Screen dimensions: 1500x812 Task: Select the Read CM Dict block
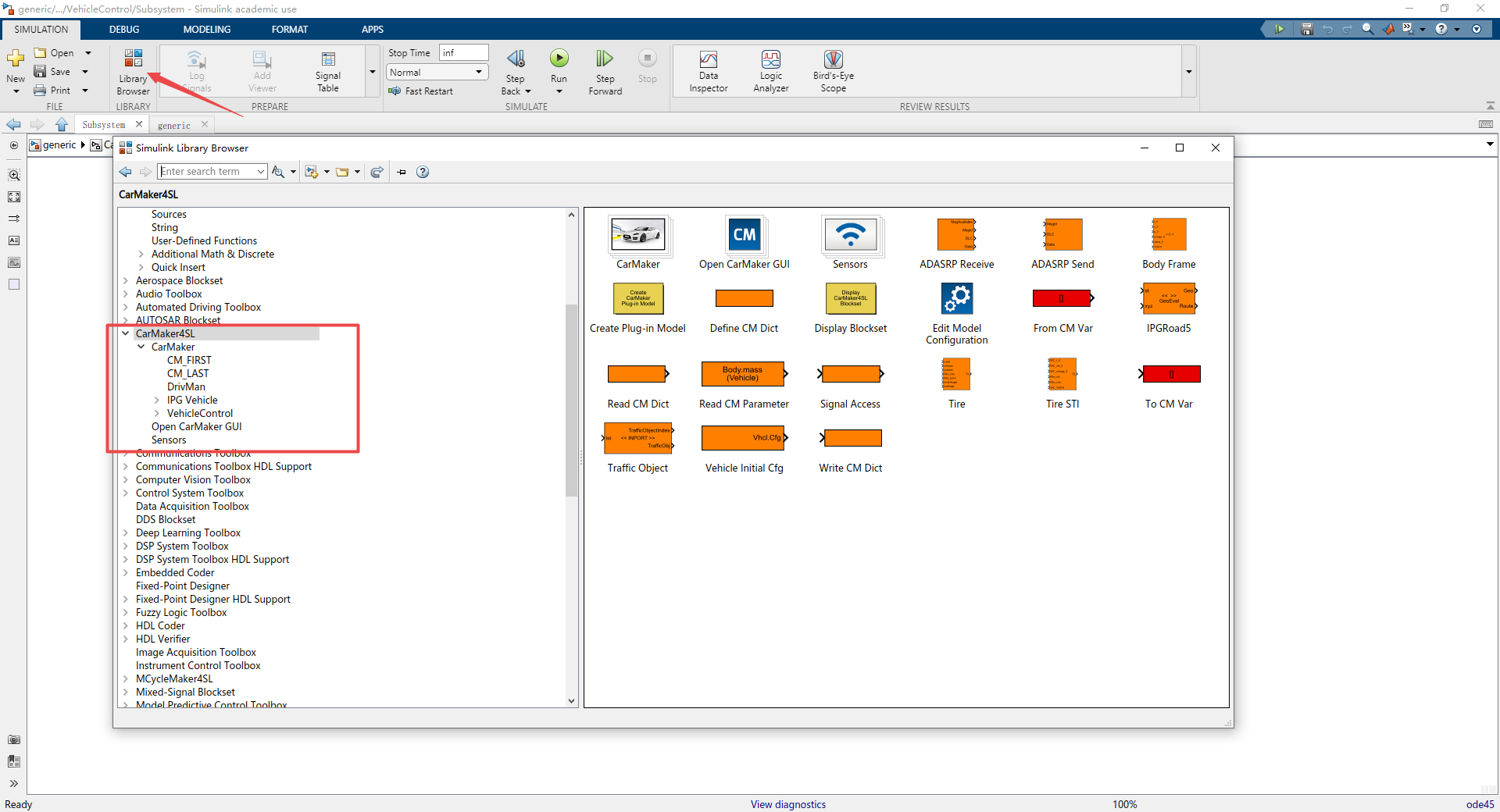(638, 374)
